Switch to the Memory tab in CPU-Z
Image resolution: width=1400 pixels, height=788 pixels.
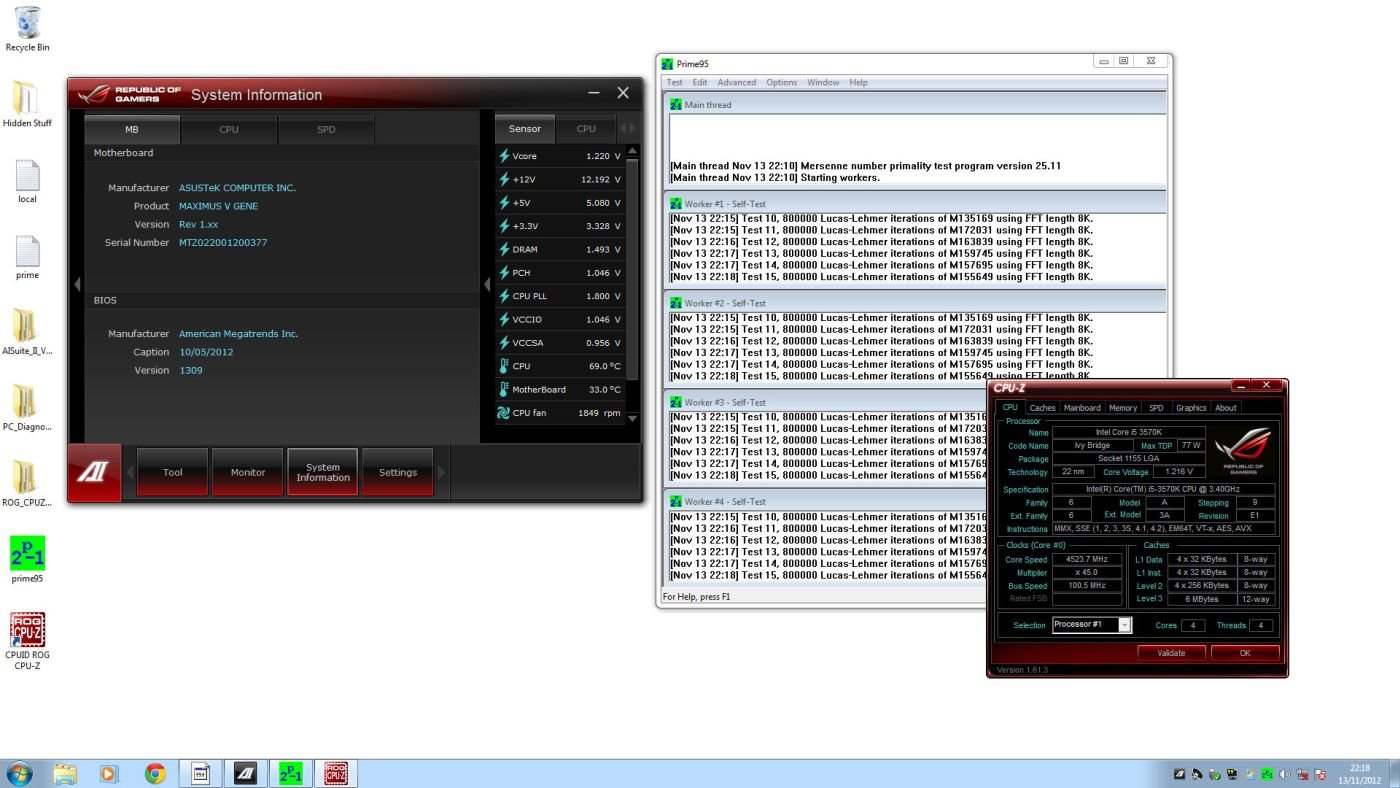click(x=1123, y=407)
